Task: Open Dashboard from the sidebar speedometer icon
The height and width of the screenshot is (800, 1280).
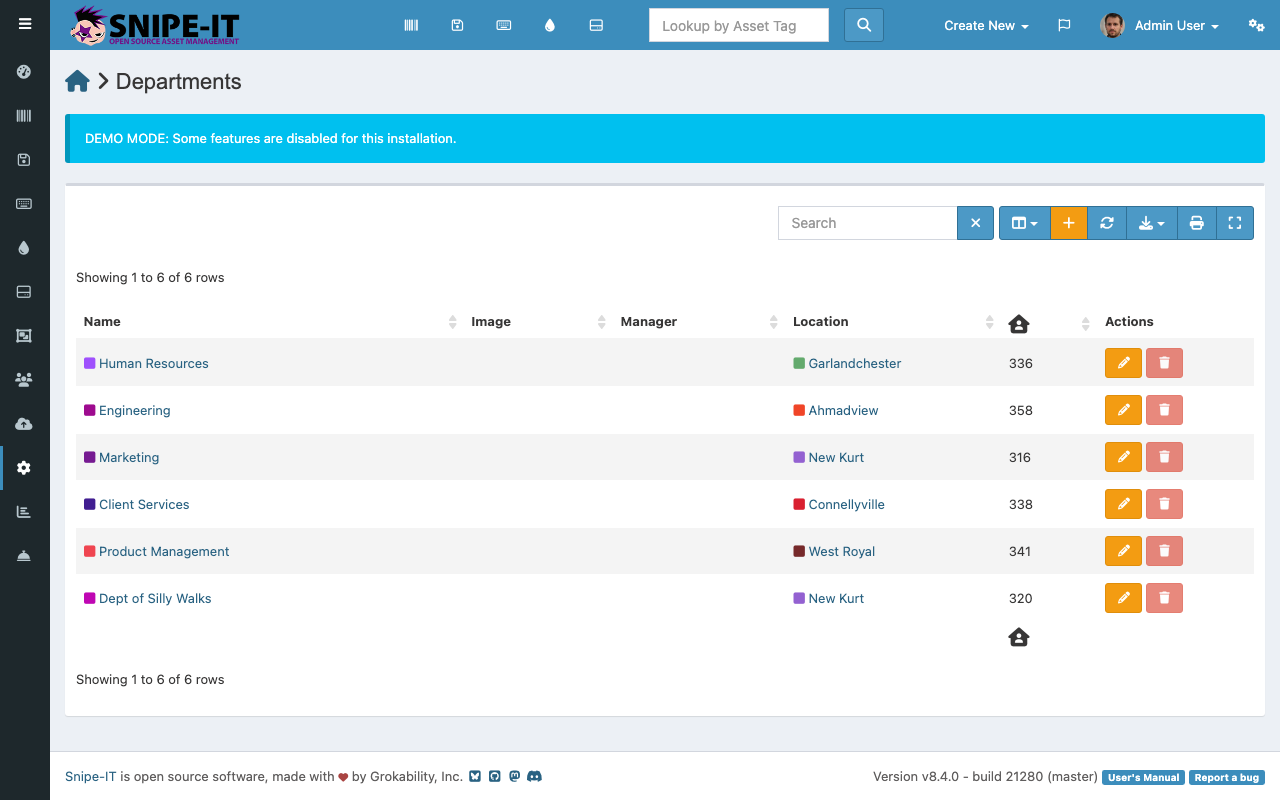Action: [x=24, y=72]
